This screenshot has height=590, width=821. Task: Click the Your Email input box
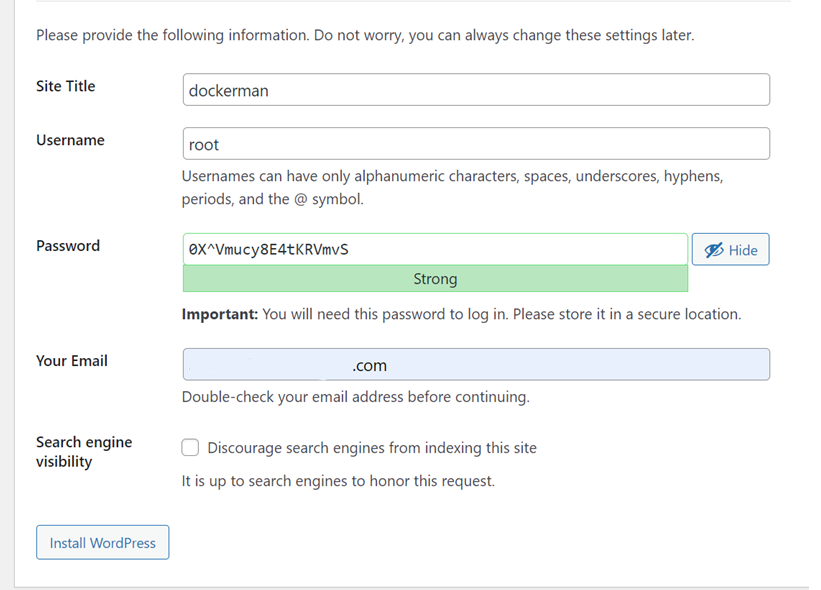click(x=476, y=365)
